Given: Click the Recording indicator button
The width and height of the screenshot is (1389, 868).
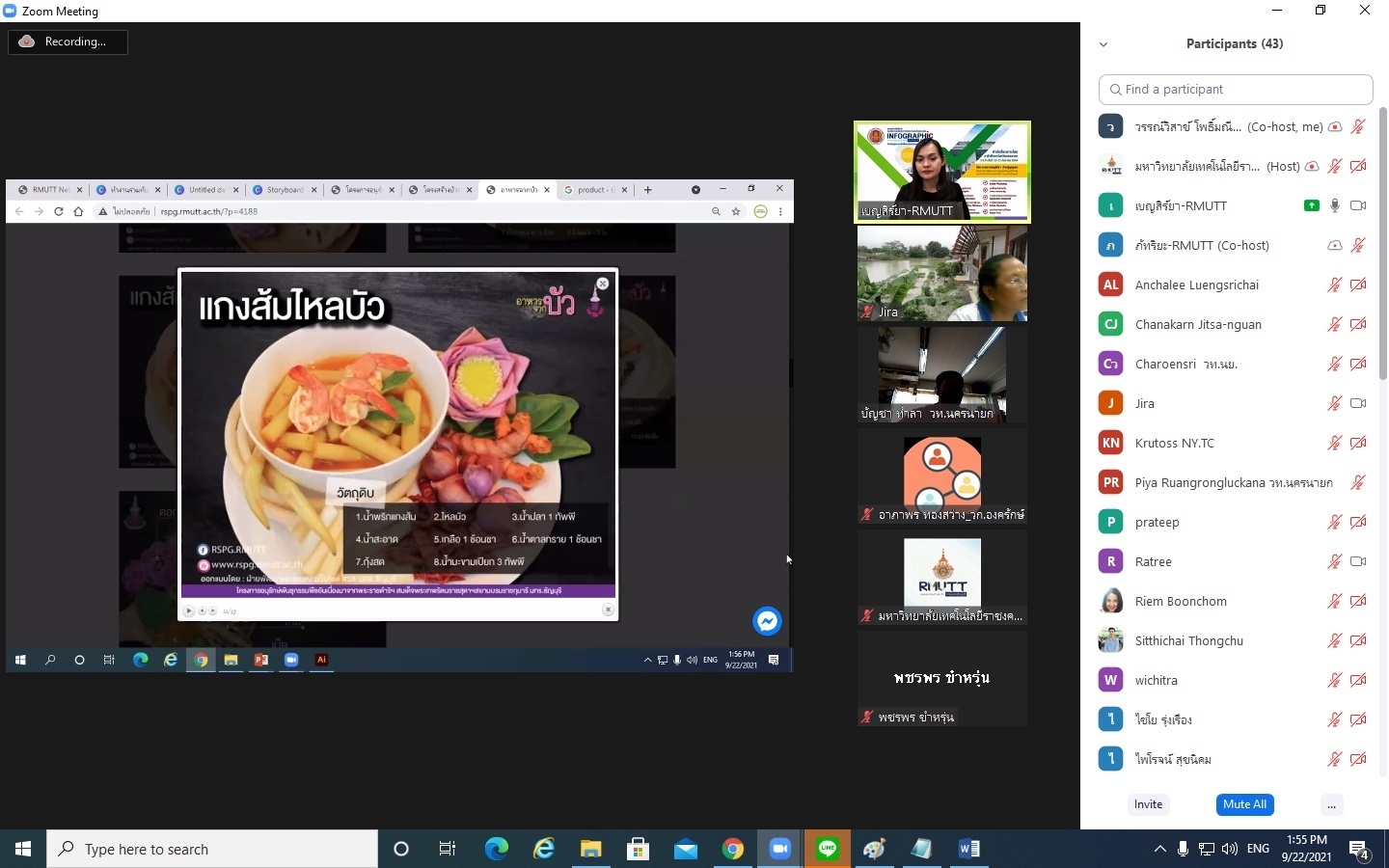Looking at the screenshot, I should click(x=68, y=41).
